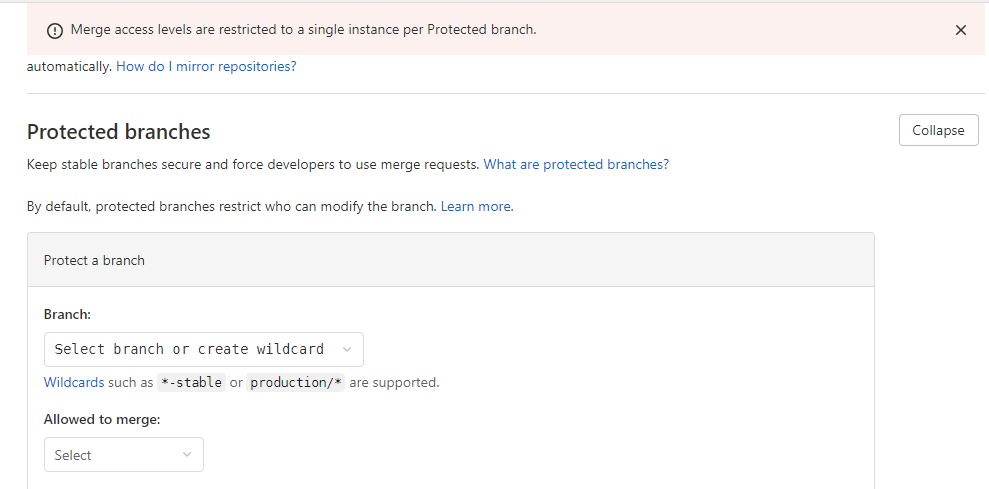Image resolution: width=989 pixels, height=489 pixels.
Task: Click the Keep stable branches secure description
Action: (253, 164)
